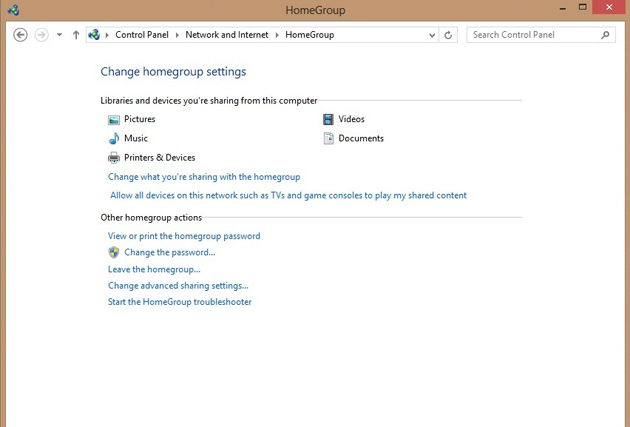Click the Printers & Devices icon
Image resolution: width=630 pixels, height=427 pixels.
click(114, 158)
